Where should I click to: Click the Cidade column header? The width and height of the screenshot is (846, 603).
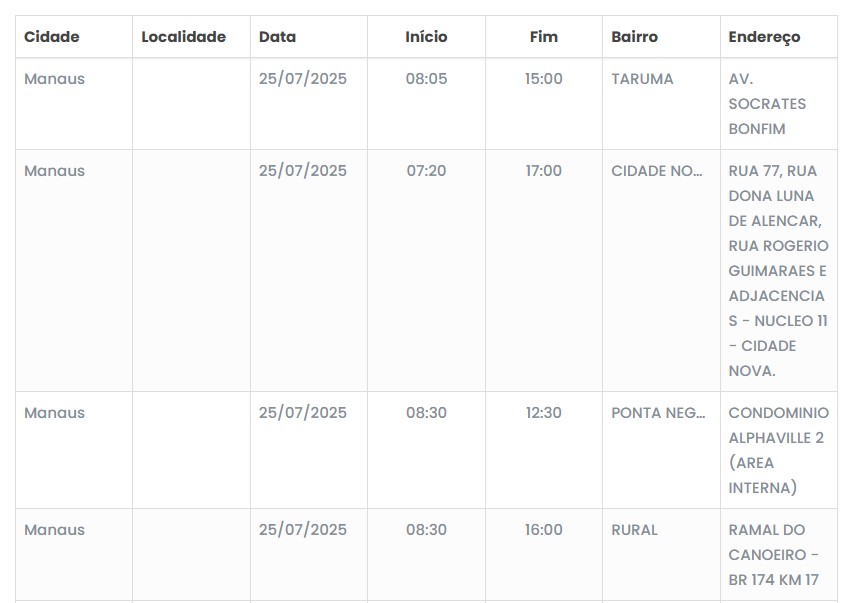52,37
